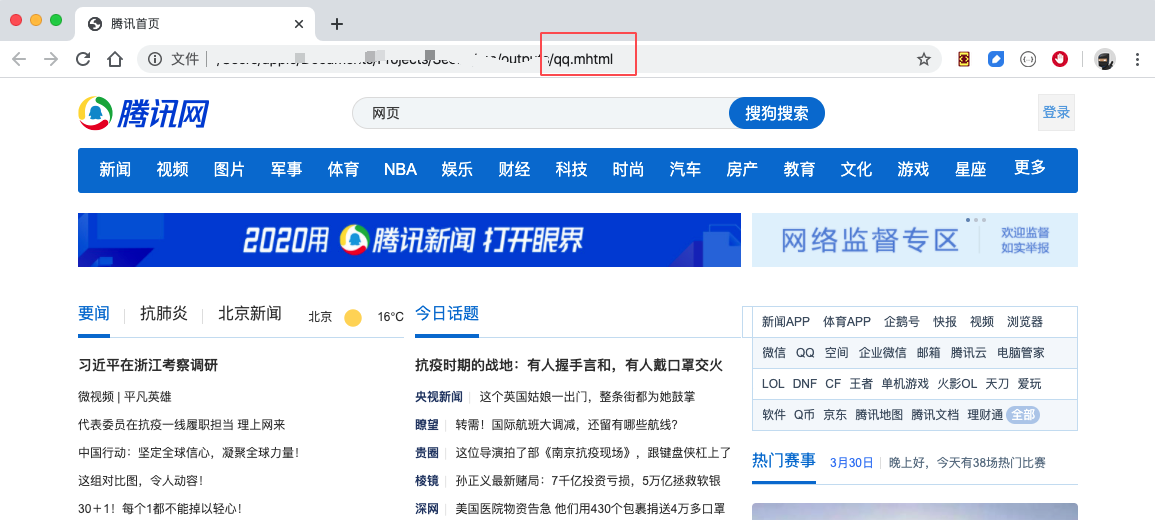Open 邮箱 link in services box
This screenshot has height=520, width=1155.
click(x=929, y=353)
